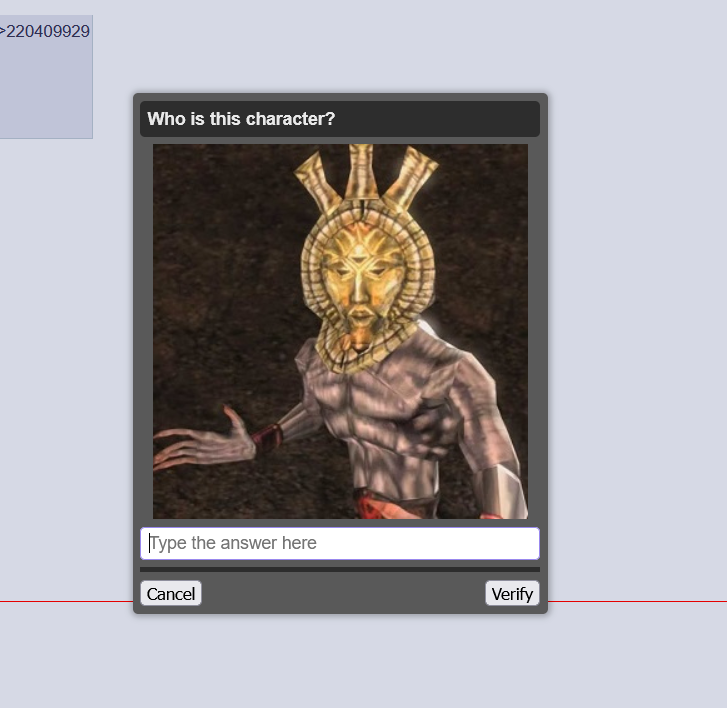Click the Verify button
The image size is (727, 708).
(512, 593)
